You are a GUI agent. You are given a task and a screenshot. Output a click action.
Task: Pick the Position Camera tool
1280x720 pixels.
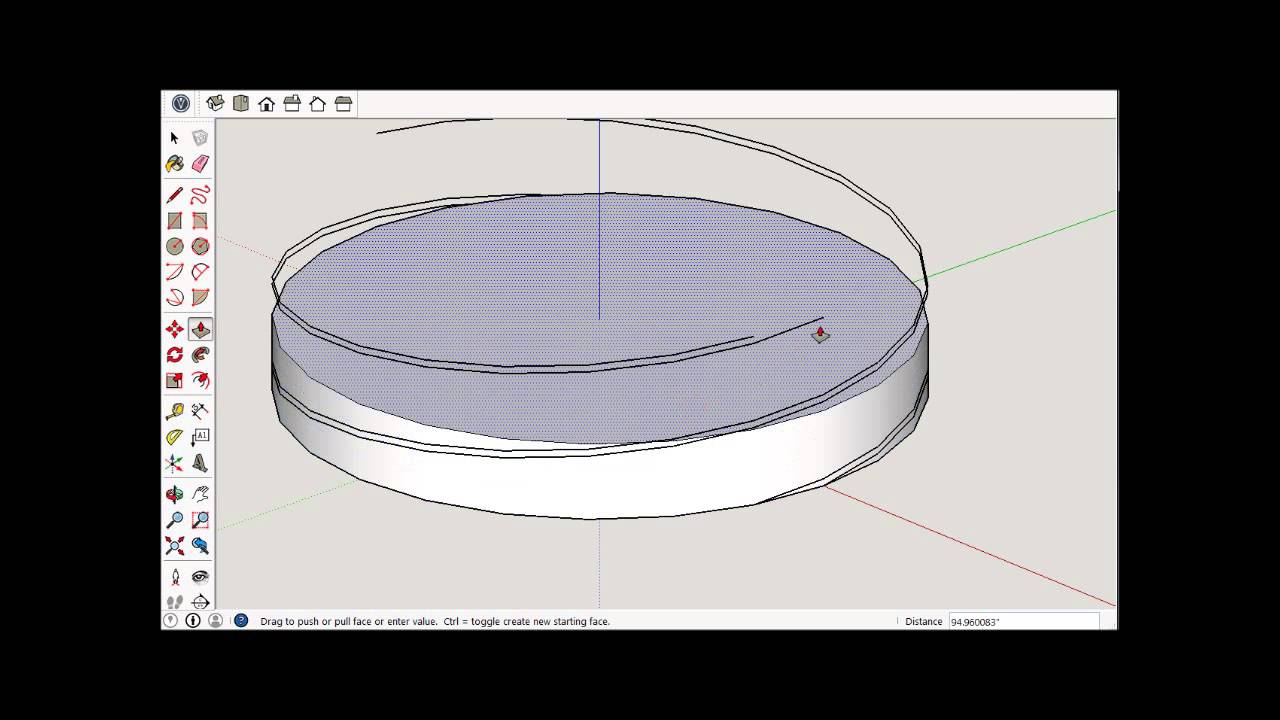[175, 577]
